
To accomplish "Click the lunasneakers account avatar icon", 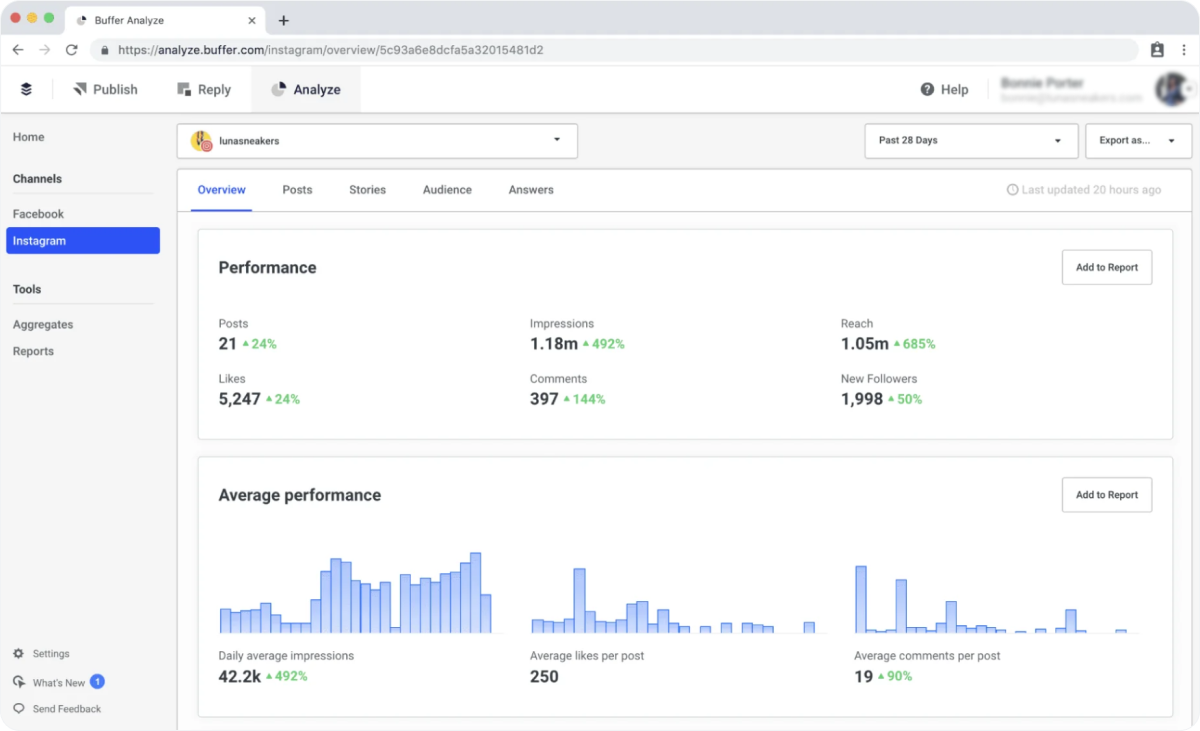I will click(x=201, y=141).
